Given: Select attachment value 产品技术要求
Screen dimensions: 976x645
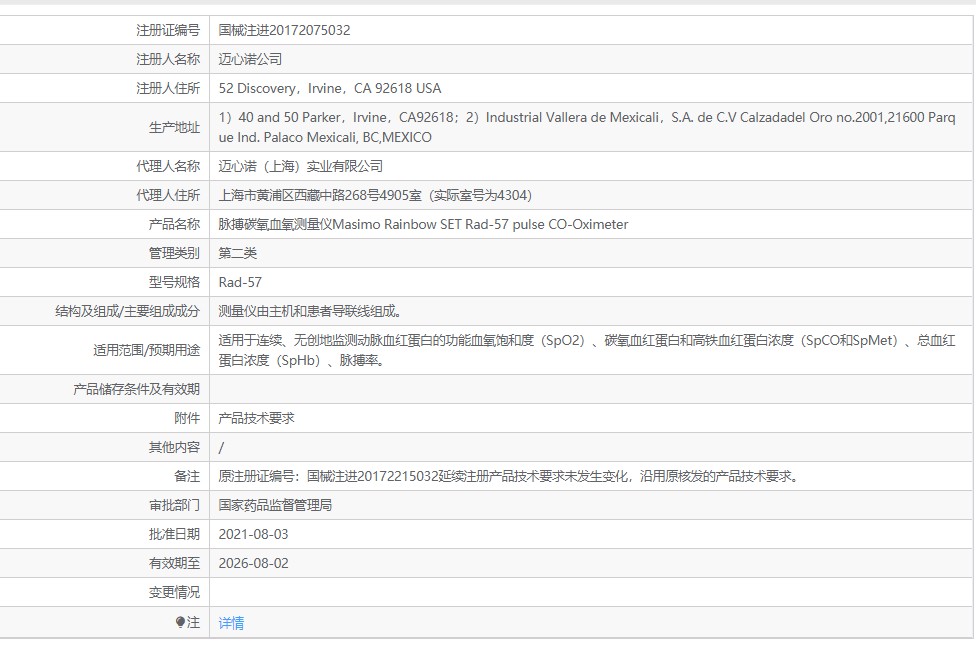Looking at the screenshot, I should [256, 418].
